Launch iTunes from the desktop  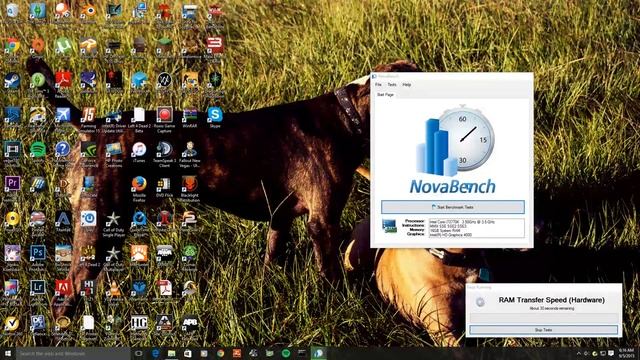click(139, 149)
